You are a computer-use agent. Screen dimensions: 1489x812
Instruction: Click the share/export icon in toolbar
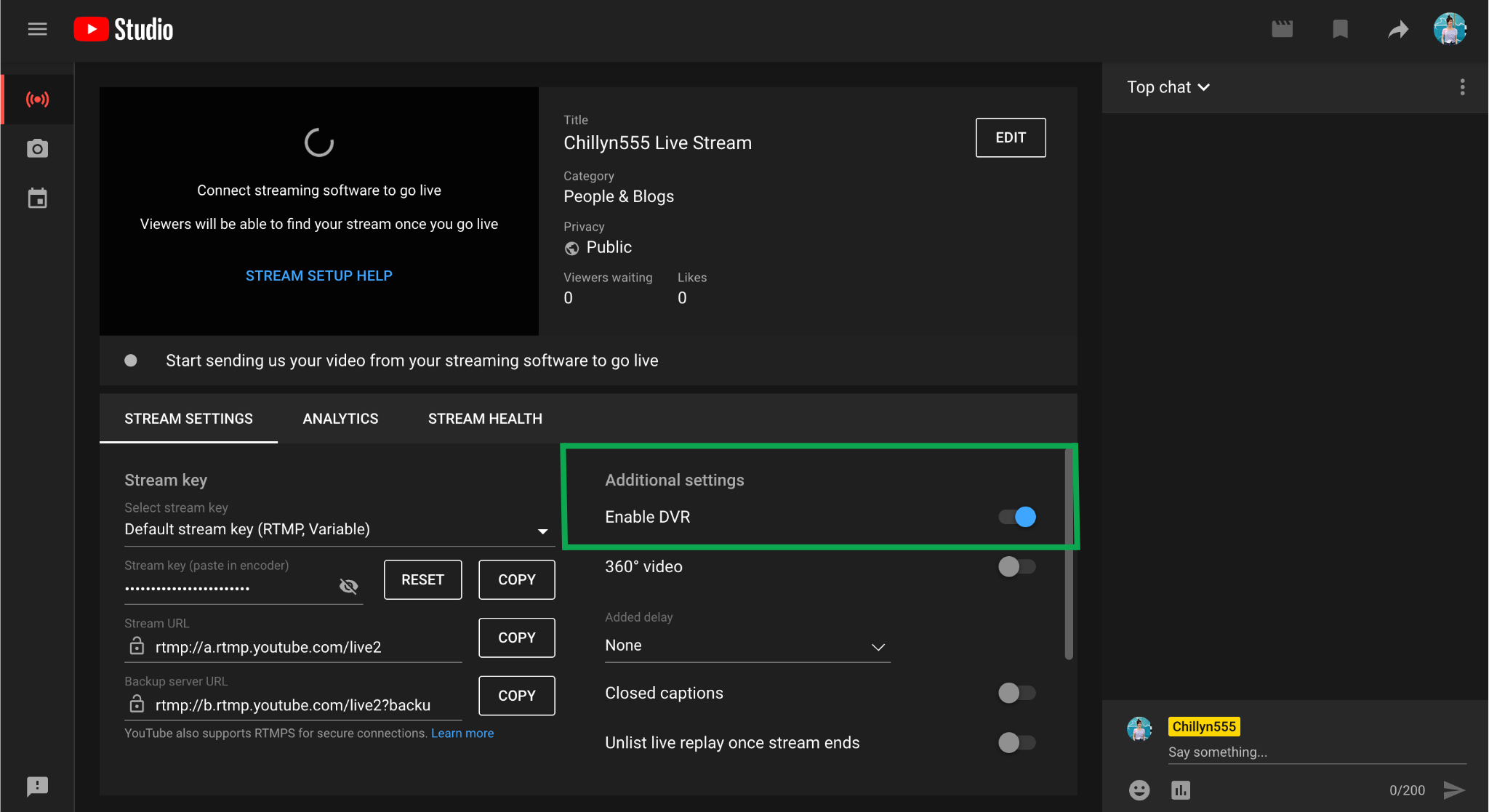[1395, 28]
